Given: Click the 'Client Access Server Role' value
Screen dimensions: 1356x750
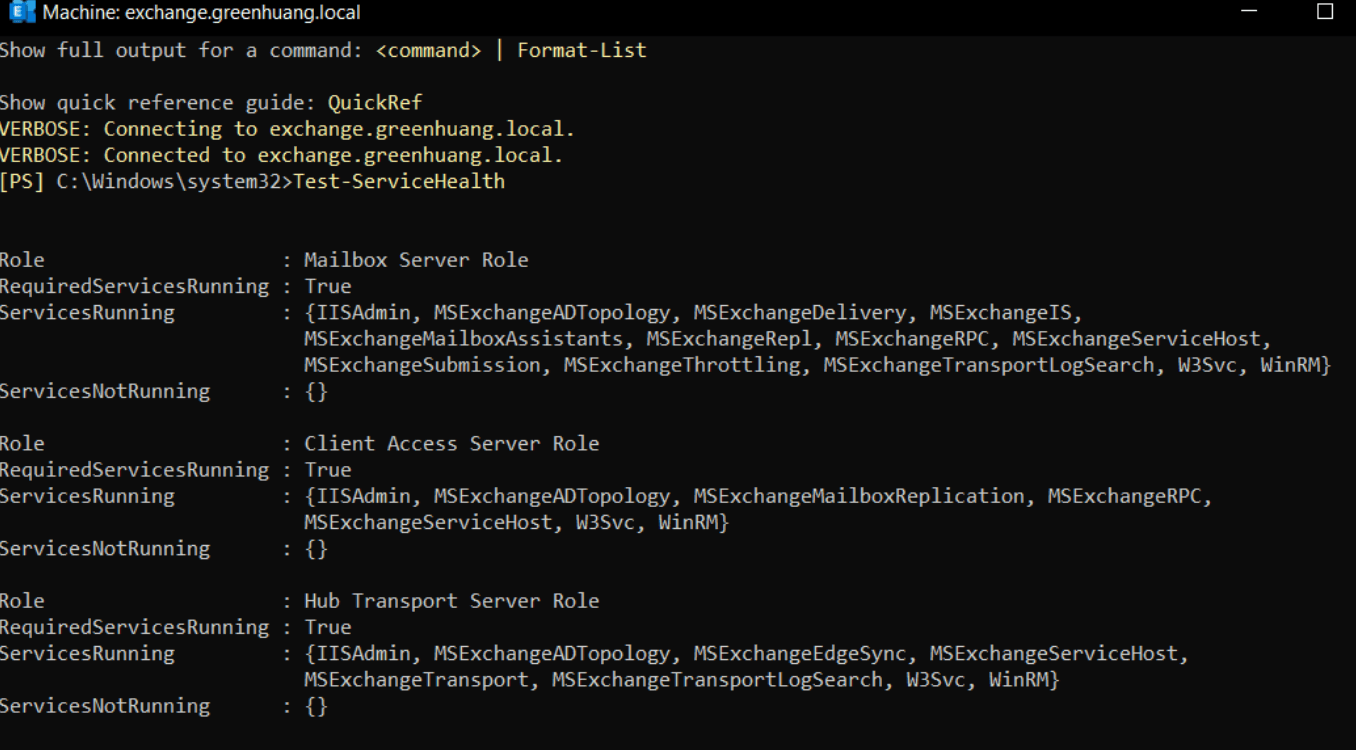Looking at the screenshot, I should (x=452, y=444).
